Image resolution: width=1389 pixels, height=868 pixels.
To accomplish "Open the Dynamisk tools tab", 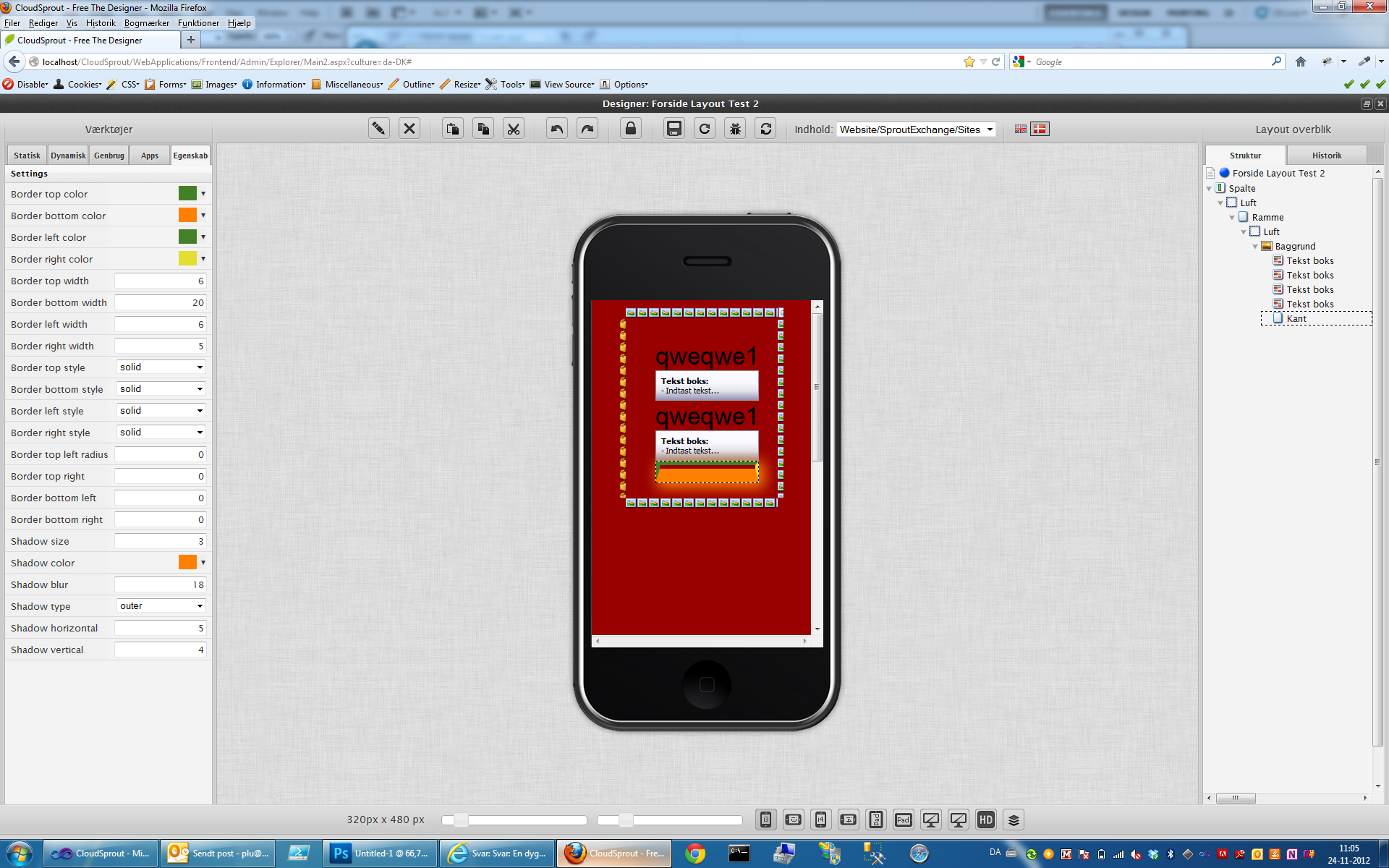I will coord(68,156).
